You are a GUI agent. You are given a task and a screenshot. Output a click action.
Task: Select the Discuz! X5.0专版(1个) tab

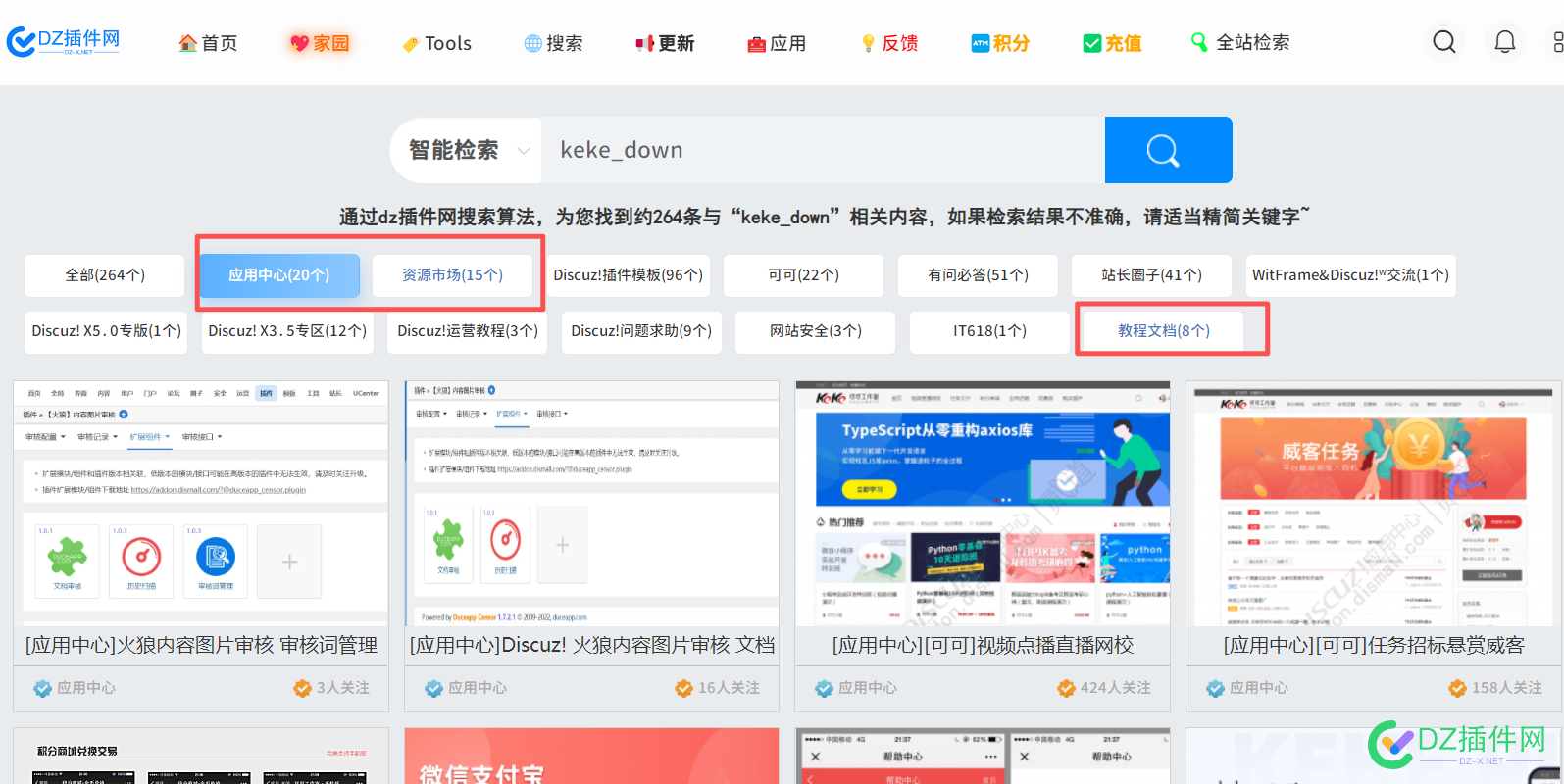pos(107,332)
